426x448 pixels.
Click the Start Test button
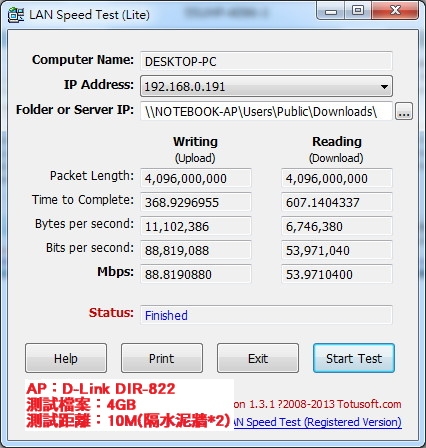pyautogui.click(x=354, y=358)
